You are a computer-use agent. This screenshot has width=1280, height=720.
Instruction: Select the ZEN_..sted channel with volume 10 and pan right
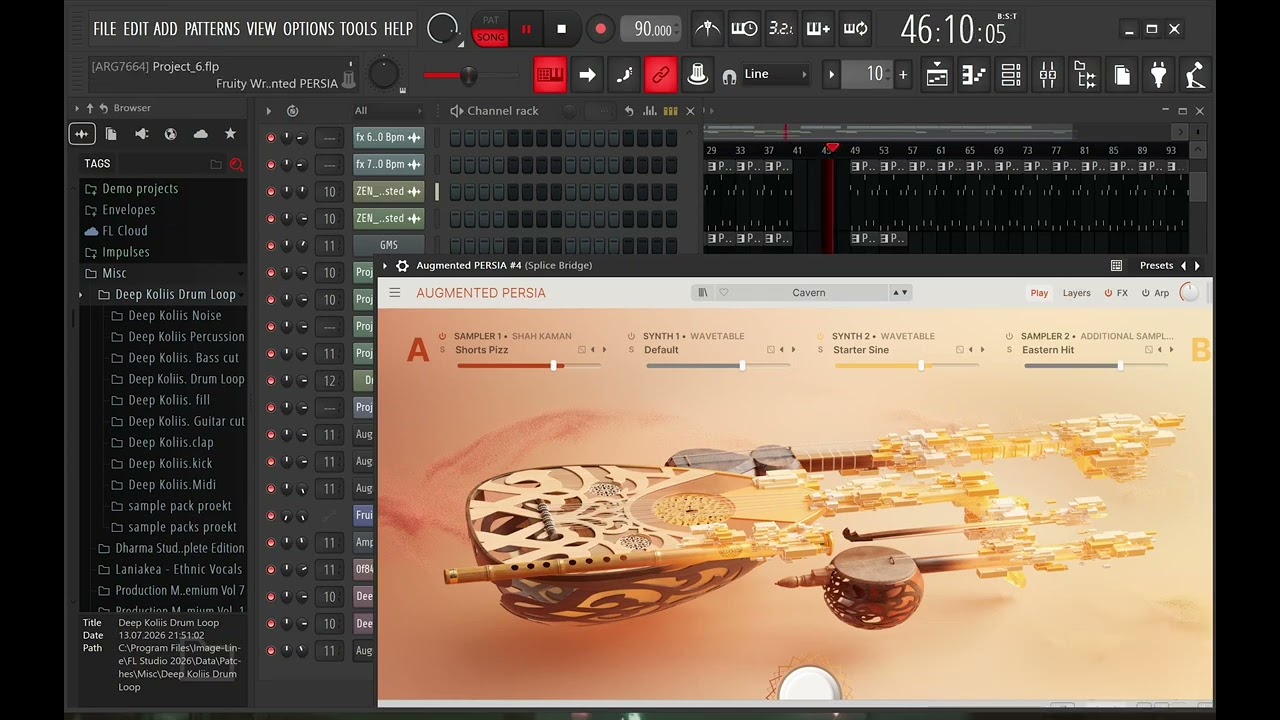(389, 219)
